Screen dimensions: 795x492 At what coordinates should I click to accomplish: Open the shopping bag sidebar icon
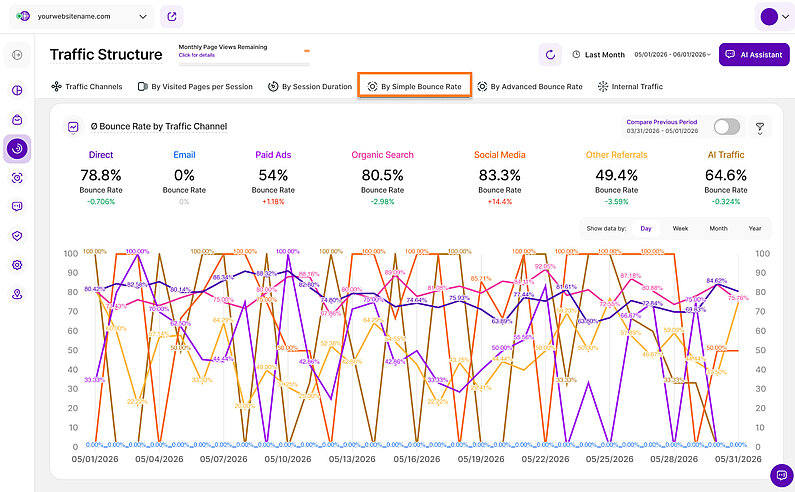pyautogui.click(x=17, y=120)
